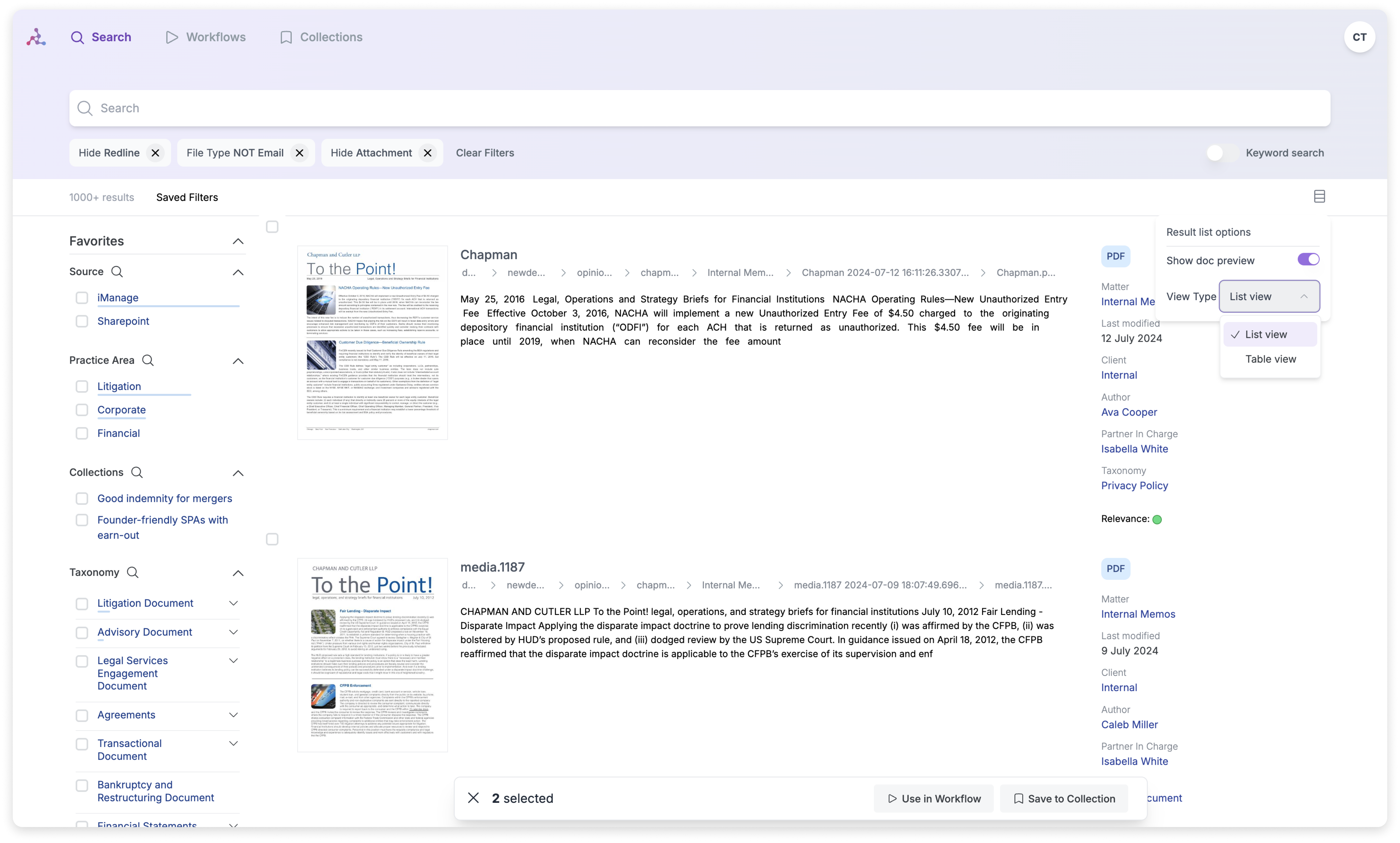Click the PDF badge on the Chapman result

(x=1115, y=256)
